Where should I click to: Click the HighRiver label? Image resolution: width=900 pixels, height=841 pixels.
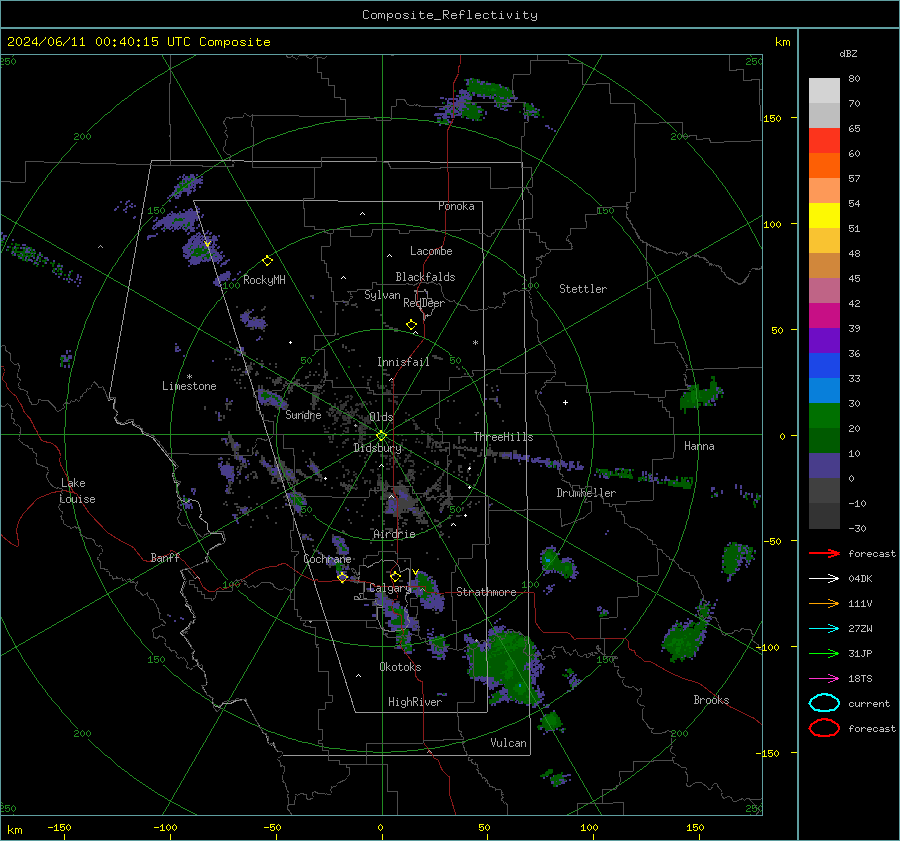(415, 702)
